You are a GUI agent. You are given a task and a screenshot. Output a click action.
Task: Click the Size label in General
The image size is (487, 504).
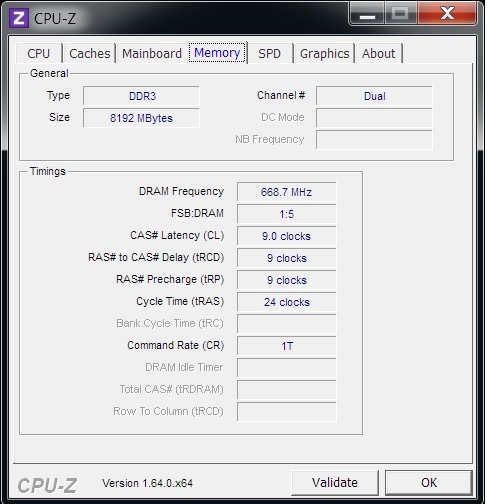[59, 117]
